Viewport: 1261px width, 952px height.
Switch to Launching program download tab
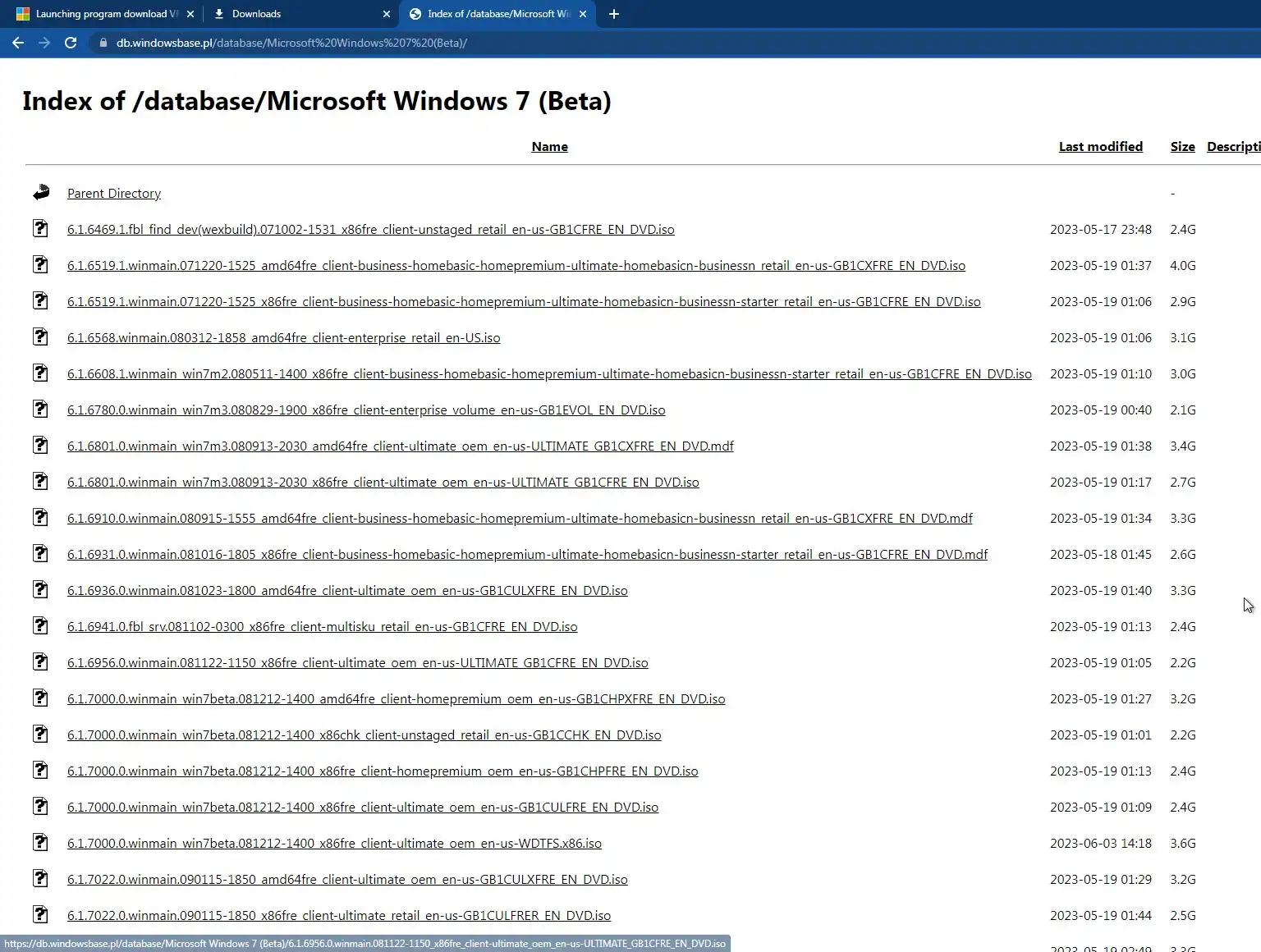(105, 14)
